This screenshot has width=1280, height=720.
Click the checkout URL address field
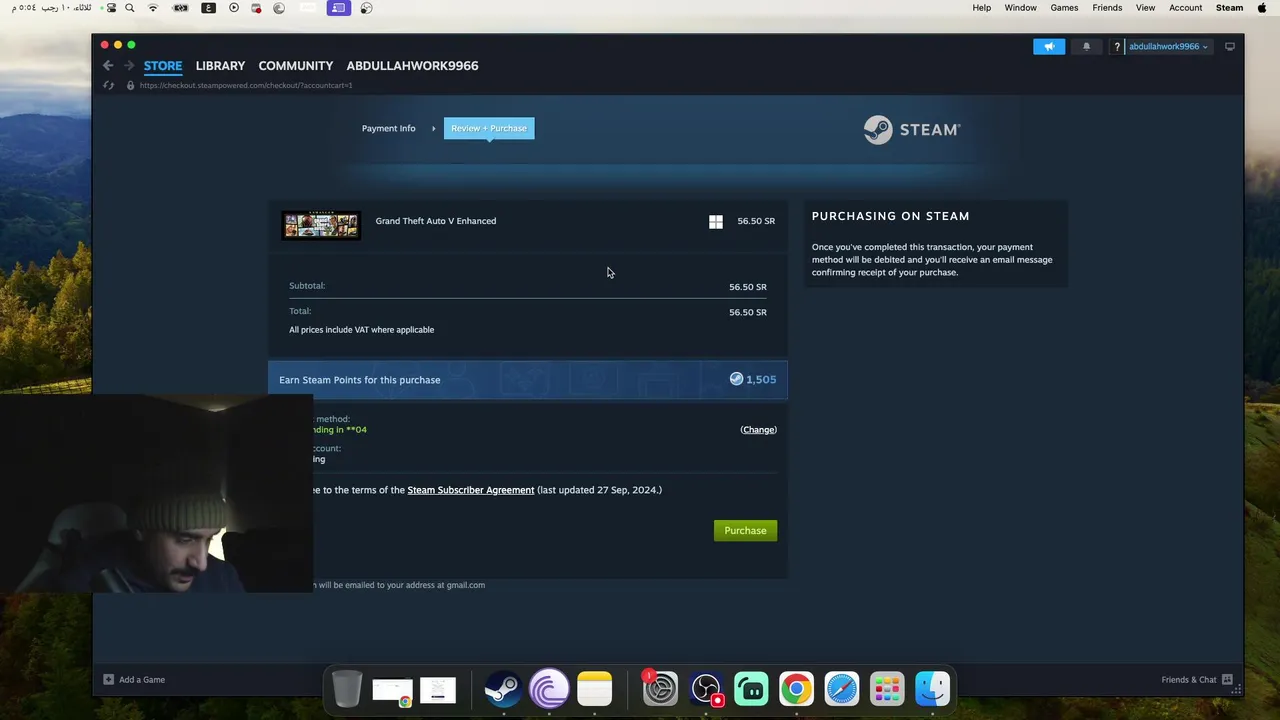coord(246,85)
